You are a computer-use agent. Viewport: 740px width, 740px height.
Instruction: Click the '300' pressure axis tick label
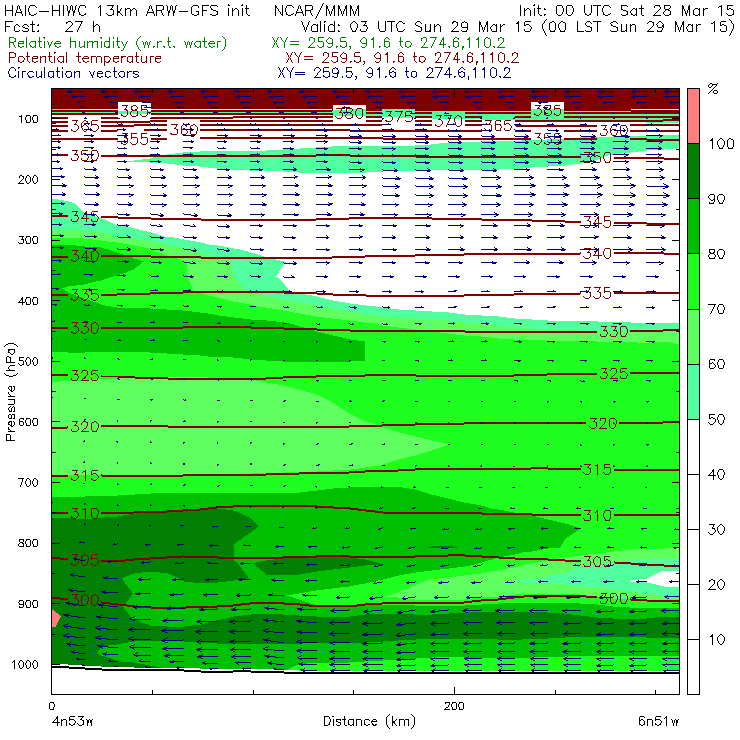tap(28, 240)
